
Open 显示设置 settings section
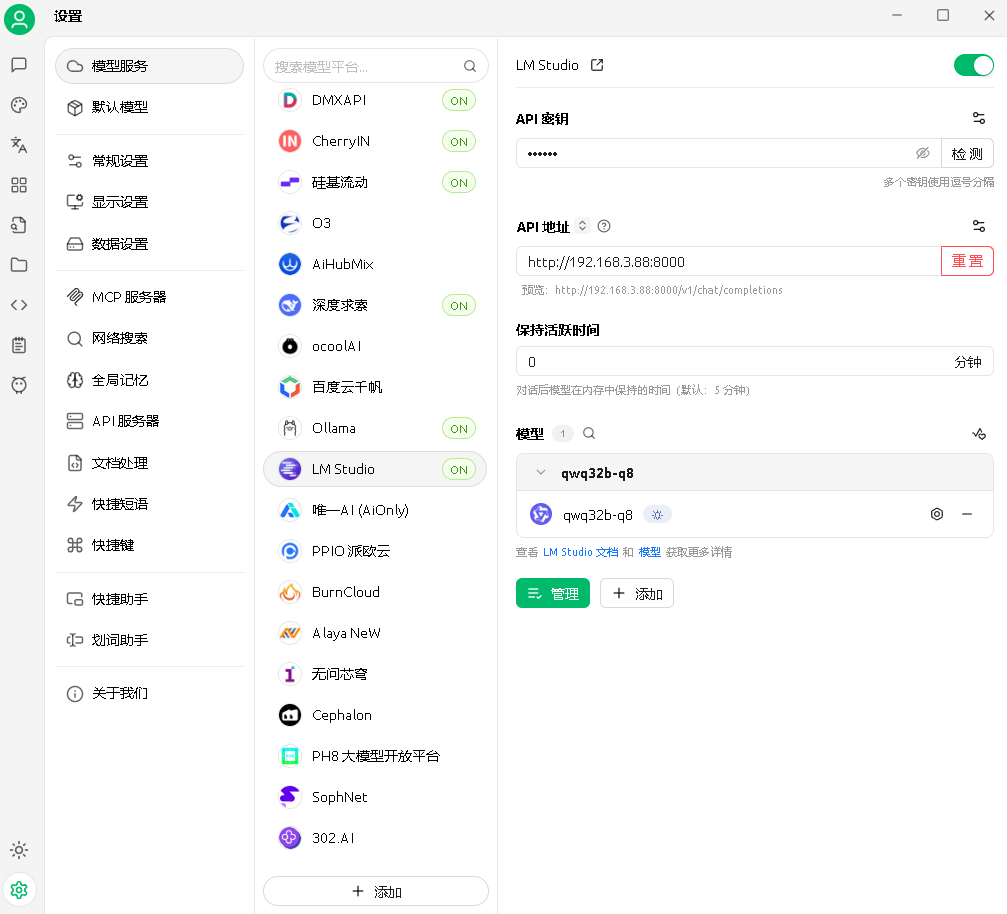(x=149, y=202)
